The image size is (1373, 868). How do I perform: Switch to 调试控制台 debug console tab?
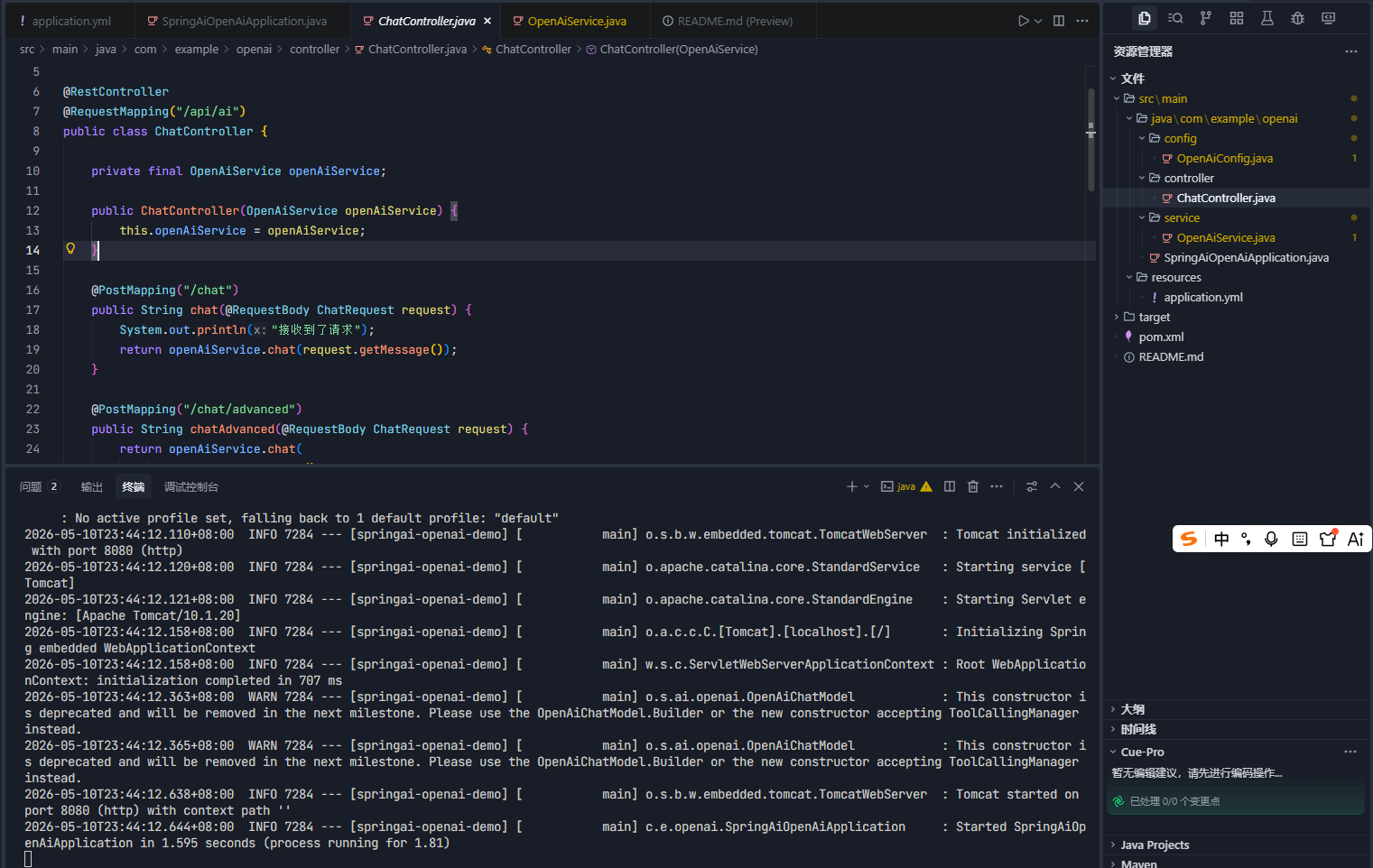pyautogui.click(x=191, y=486)
